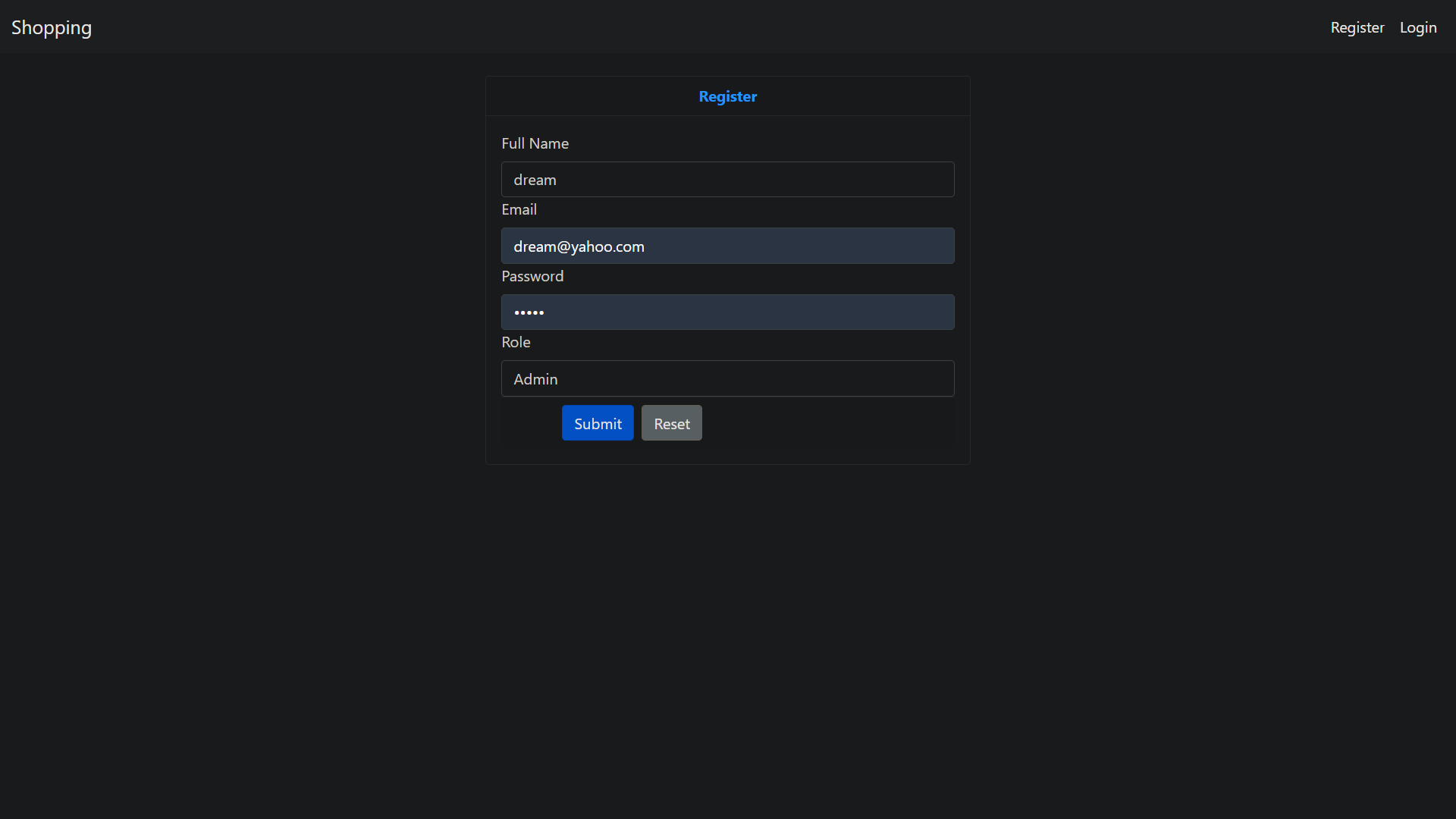Click the Password input field
This screenshot has width=1456, height=819.
[727, 312]
